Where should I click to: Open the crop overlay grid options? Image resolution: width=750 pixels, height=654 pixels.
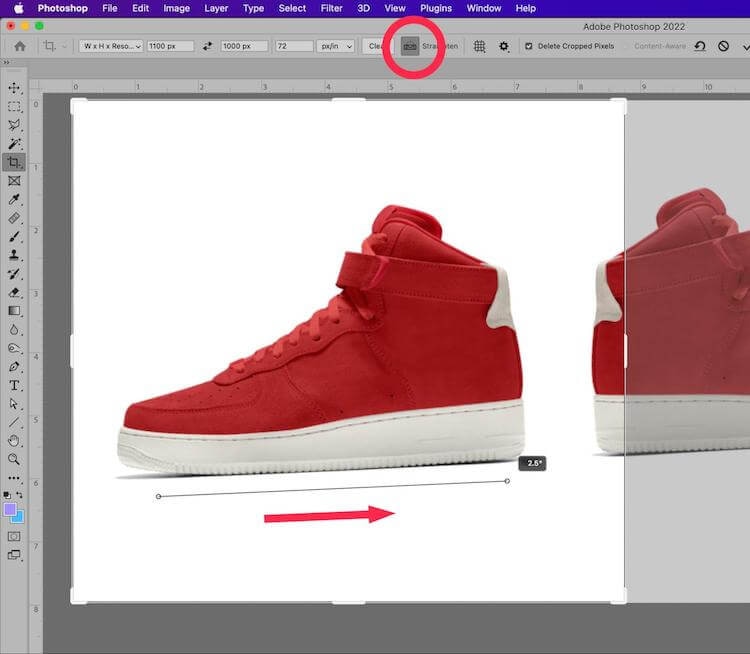pos(479,46)
